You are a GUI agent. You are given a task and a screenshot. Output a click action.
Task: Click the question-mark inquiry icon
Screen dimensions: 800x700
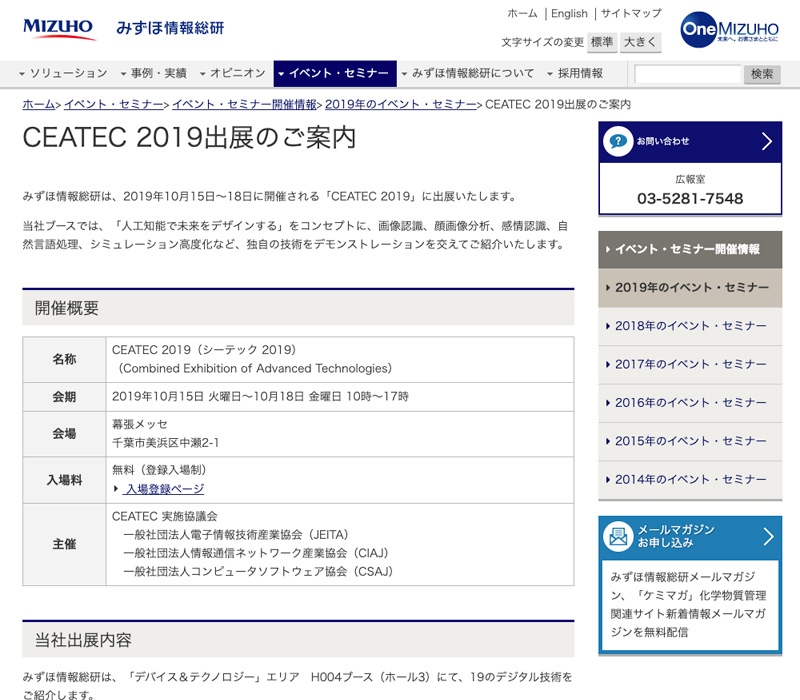click(x=618, y=141)
